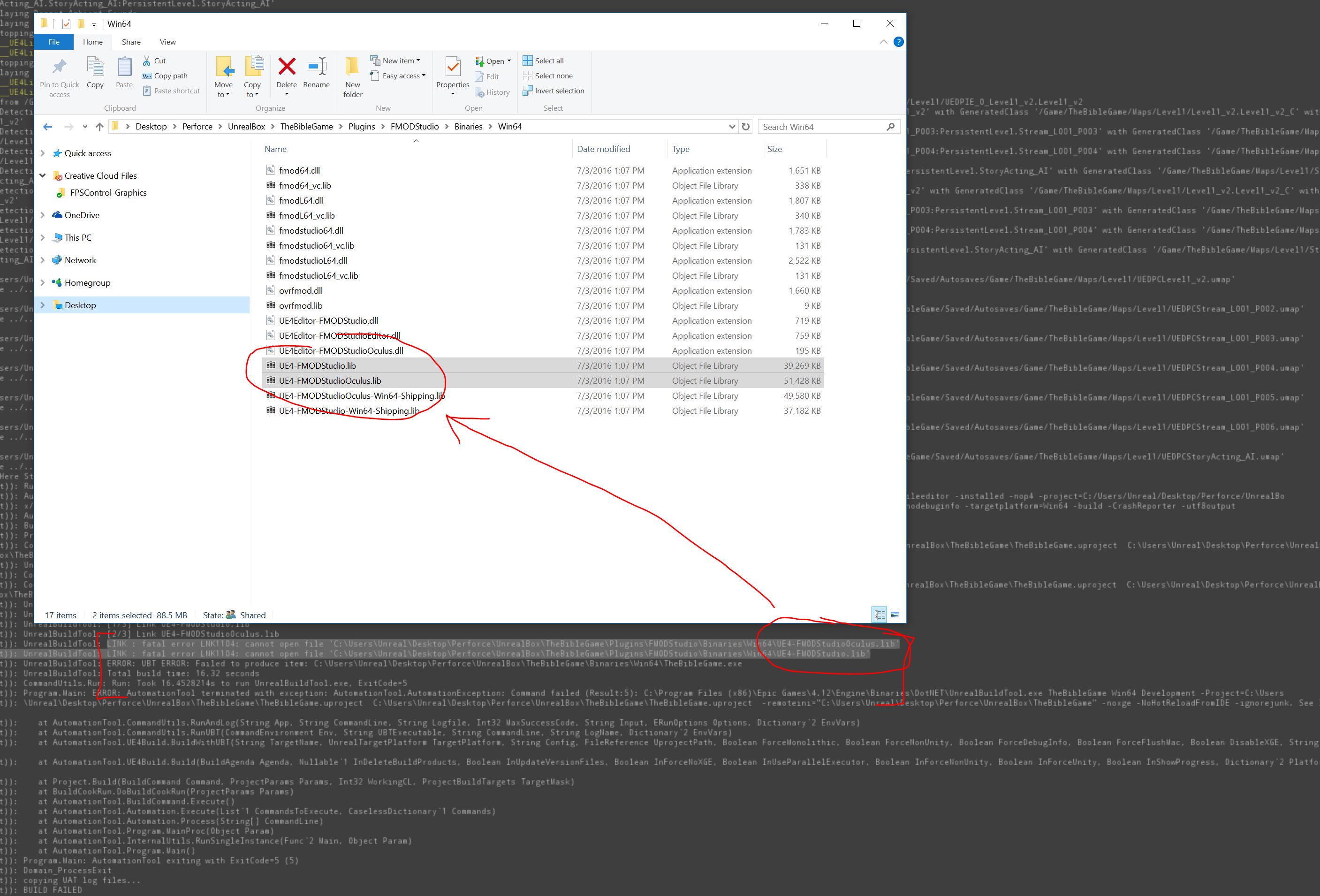Sort by Date modified column
Viewport: 1320px width, 896px height.
604,149
